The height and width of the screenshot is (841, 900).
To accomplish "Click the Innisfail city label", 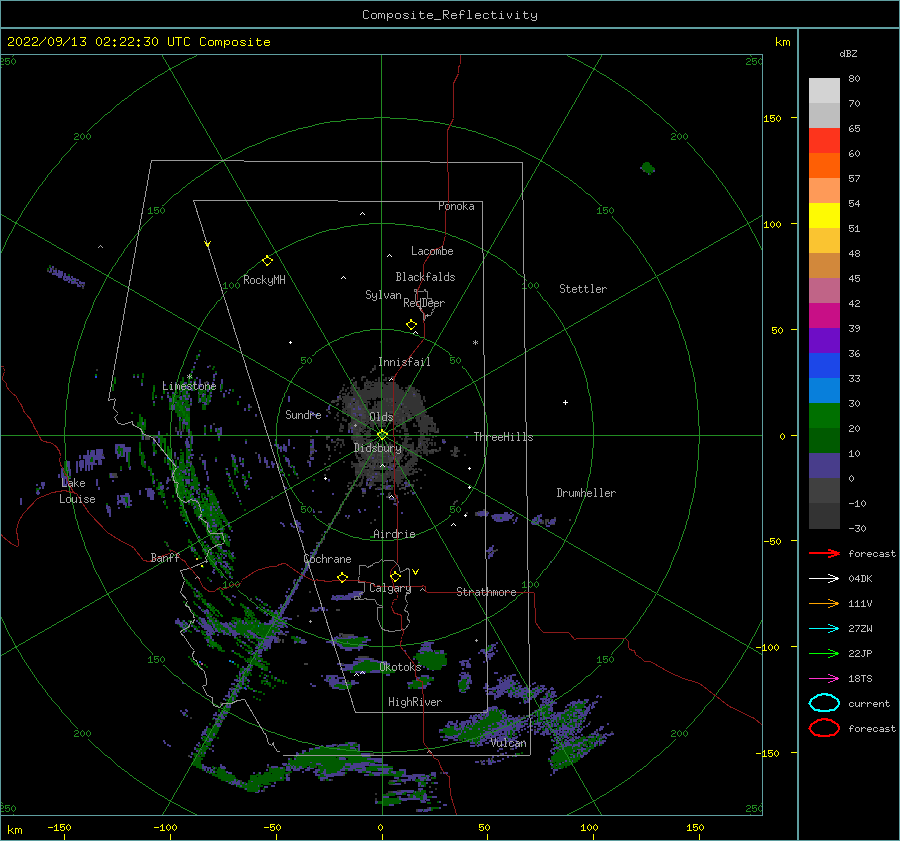I will click(404, 362).
